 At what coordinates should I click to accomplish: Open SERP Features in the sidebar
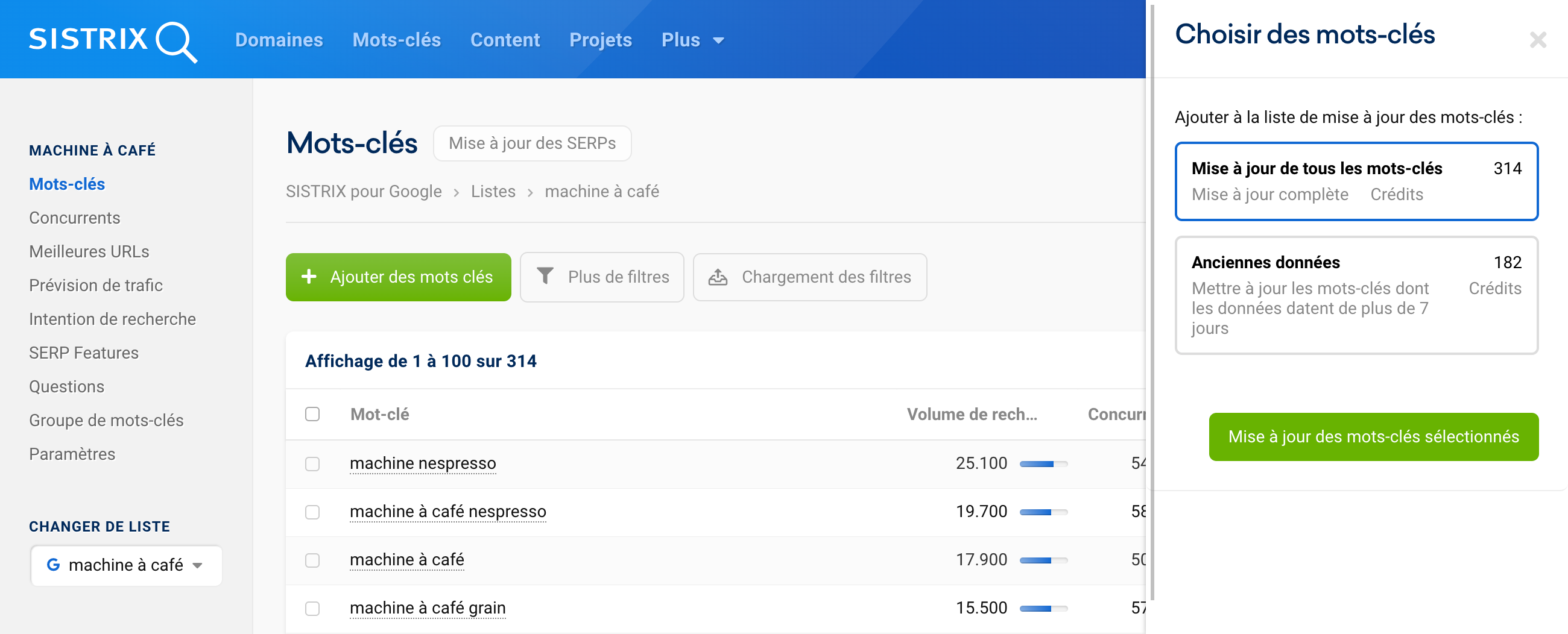pos(83,353)
